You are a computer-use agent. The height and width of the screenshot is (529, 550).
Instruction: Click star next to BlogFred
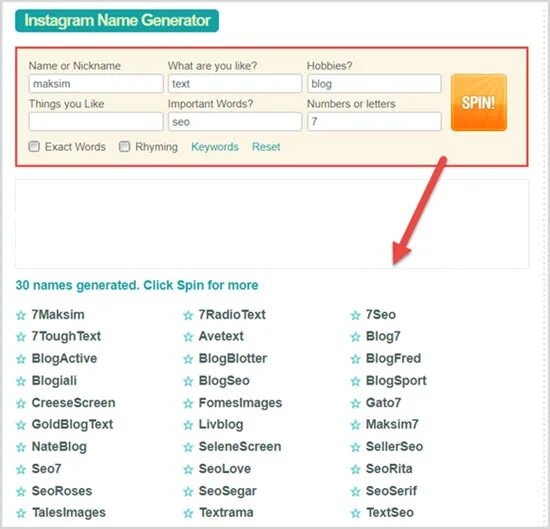pyautogui.click(x=356, y=359)
